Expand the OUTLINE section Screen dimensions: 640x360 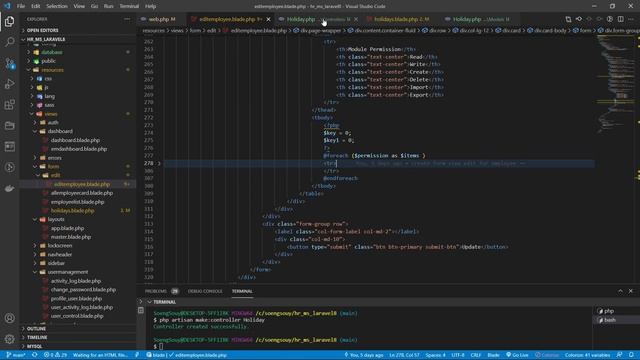click(36, 329)
